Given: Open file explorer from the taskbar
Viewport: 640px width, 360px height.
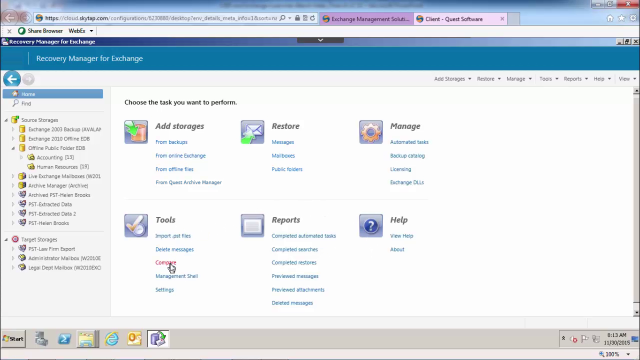Looking at the screenshot, I should coord(87,339).
